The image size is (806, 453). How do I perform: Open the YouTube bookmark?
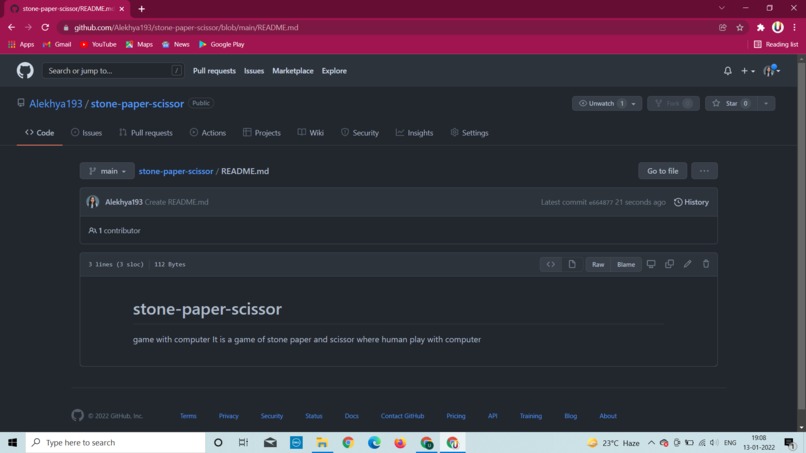(98, 44)
